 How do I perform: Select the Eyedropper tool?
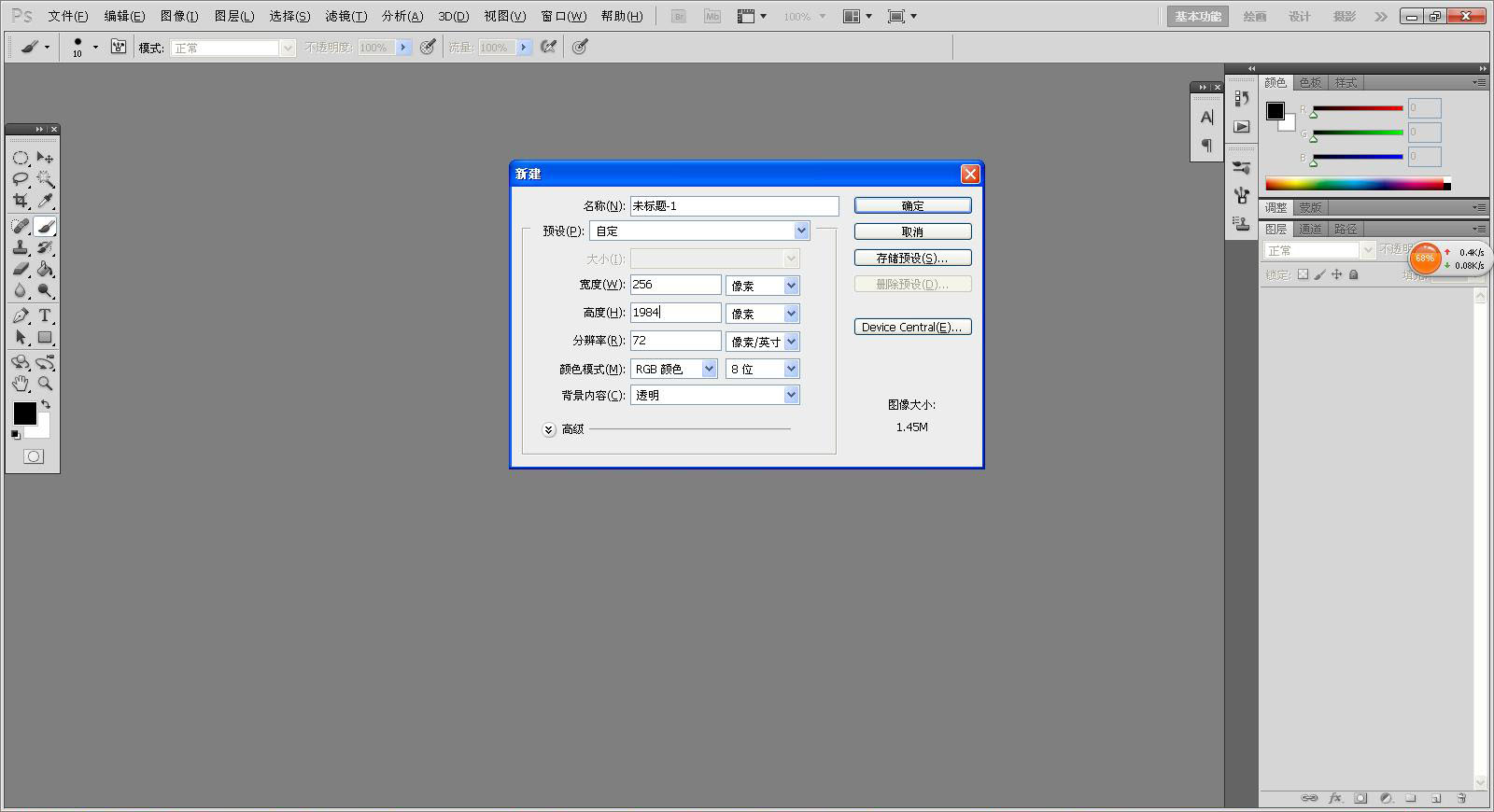[45, 201]
